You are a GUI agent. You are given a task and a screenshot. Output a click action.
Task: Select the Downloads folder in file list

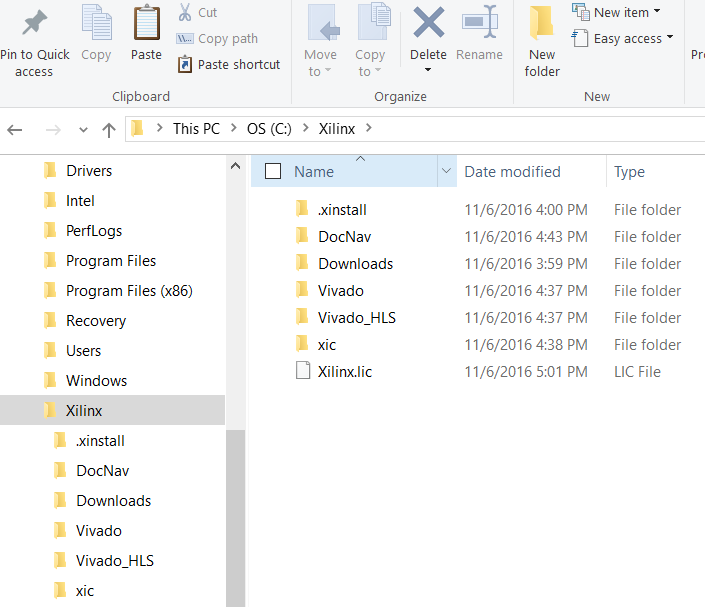click(355, 263)
